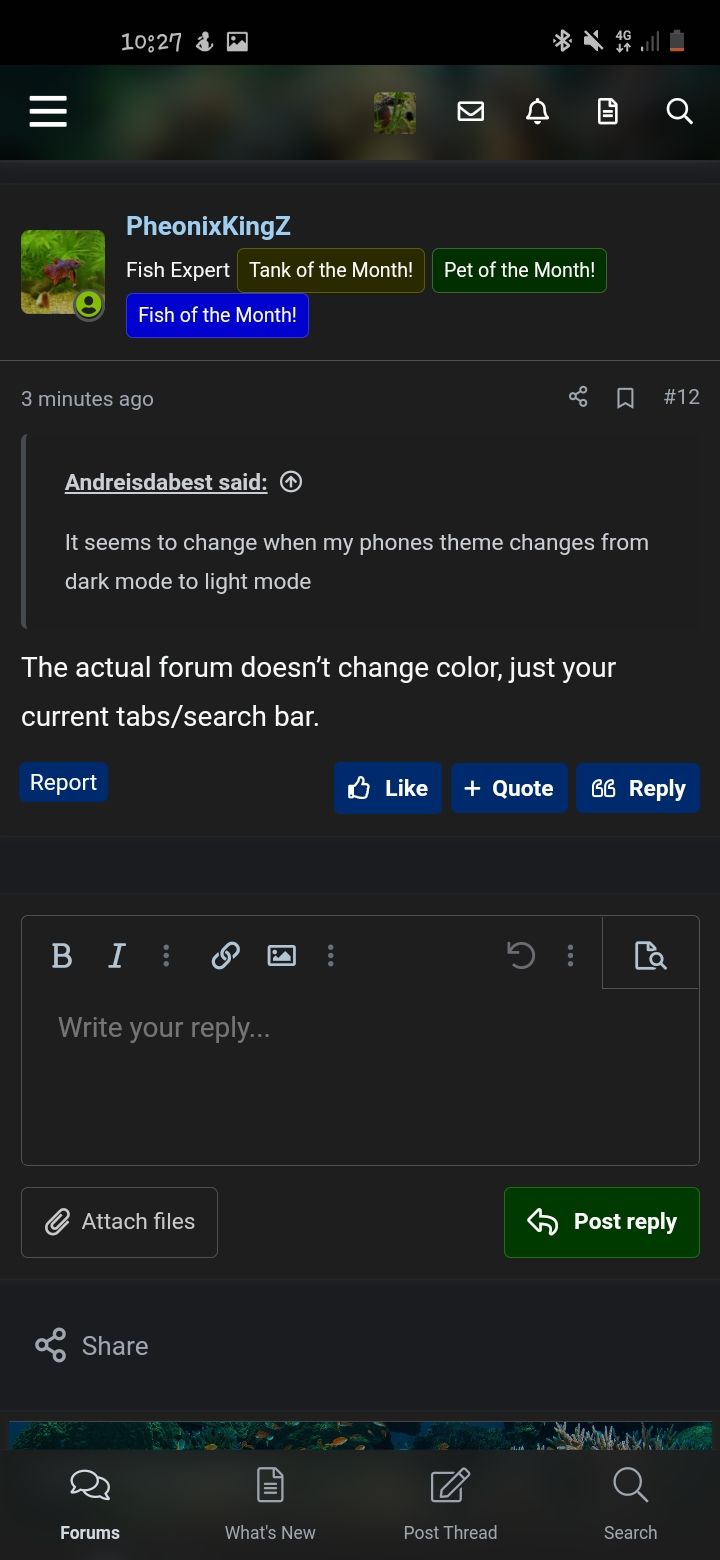Toggle editor preview mode
This screenshot has width=720, height=1560.
click(650, 955)
